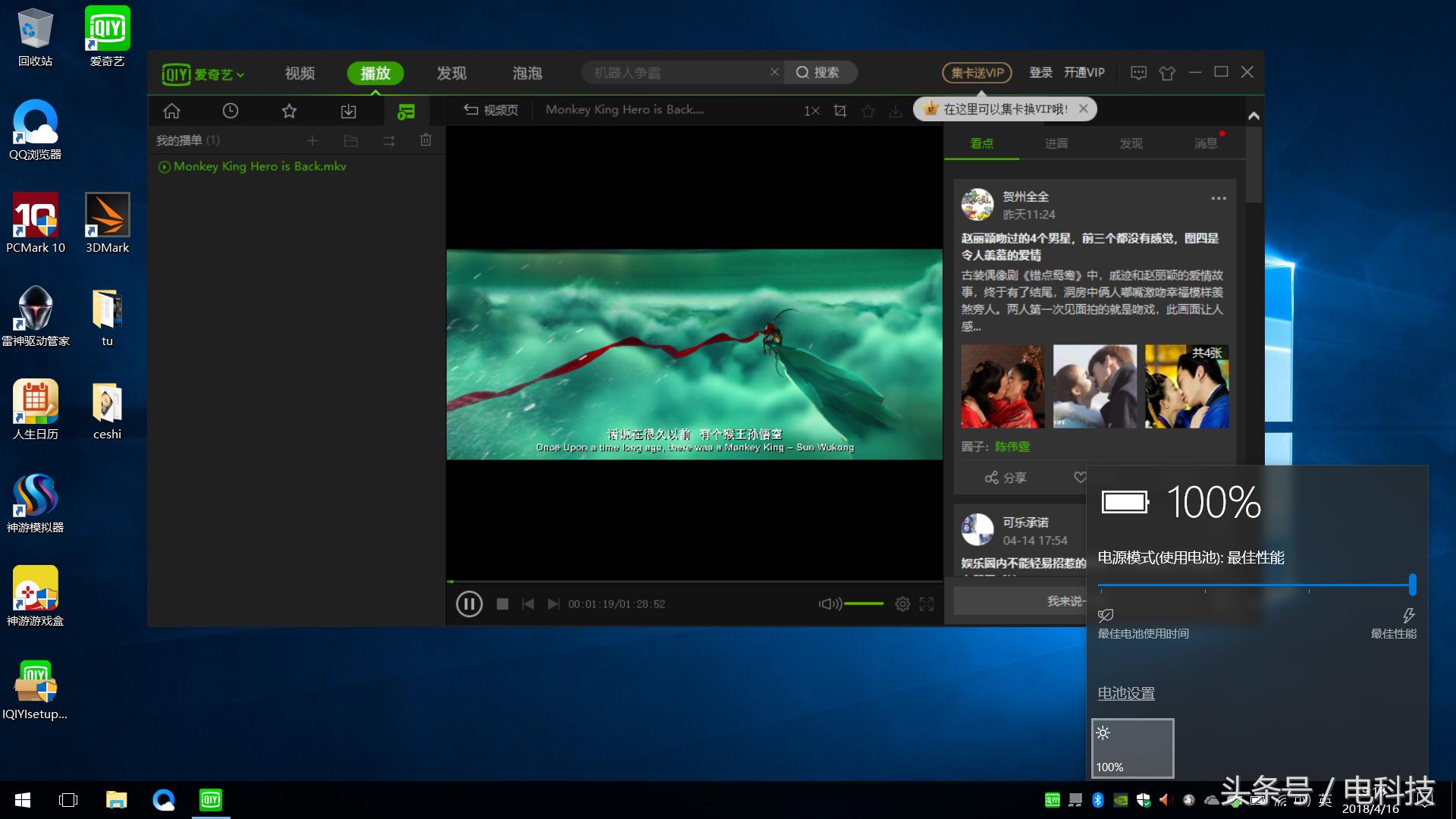Open play history via clock icon
Viewport: 1456px width, 819px height.
(x=231, y=111)
